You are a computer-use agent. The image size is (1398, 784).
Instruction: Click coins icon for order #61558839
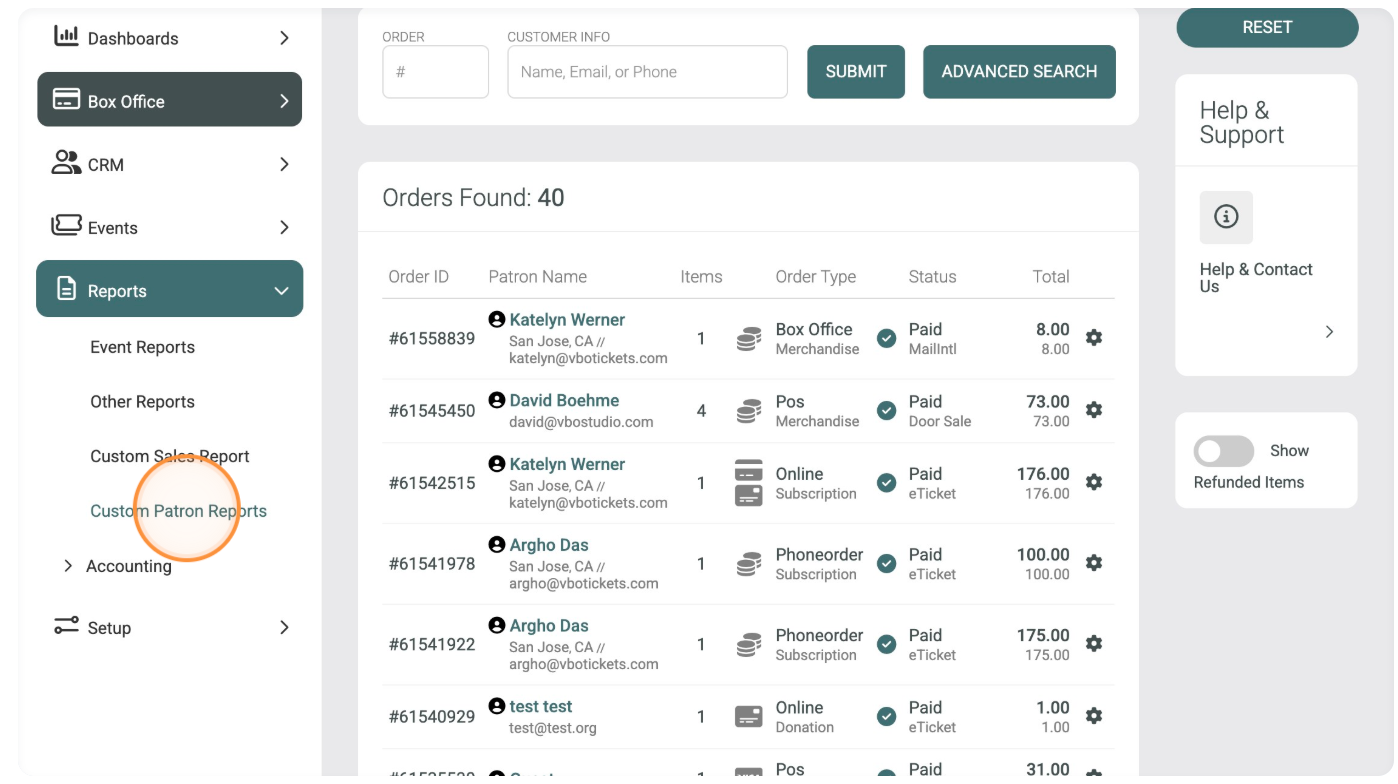[x=748, y=339]
